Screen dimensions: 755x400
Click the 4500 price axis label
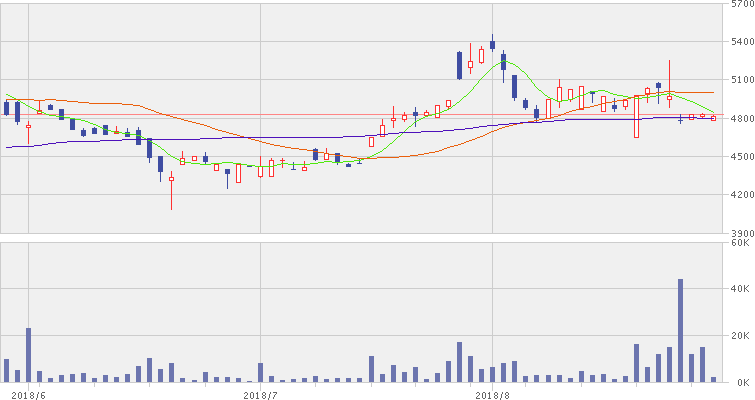(739, 157)
